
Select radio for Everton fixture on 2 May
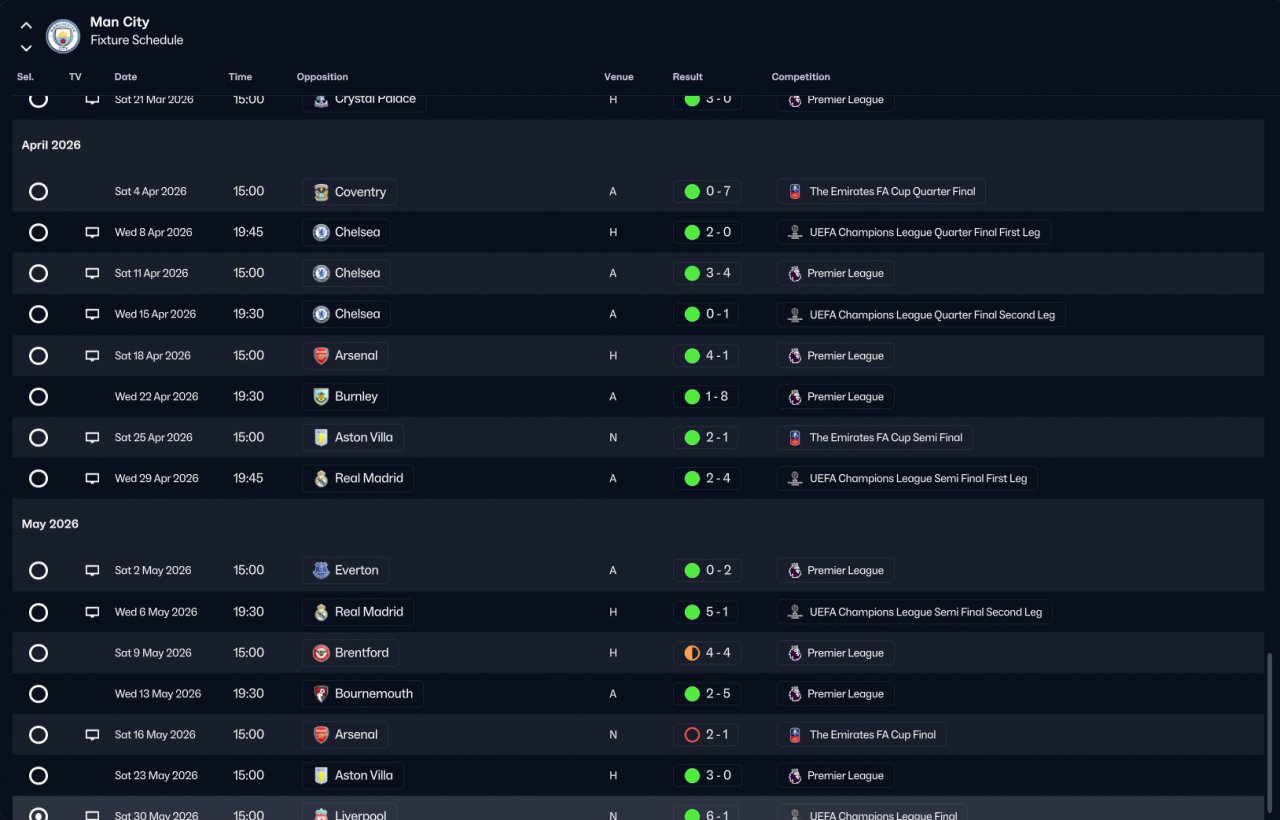pyautogui.click(x=38, y=570)
